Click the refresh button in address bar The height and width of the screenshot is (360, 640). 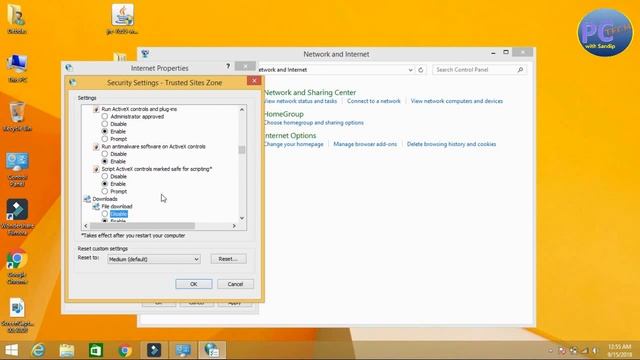[420, 70]
